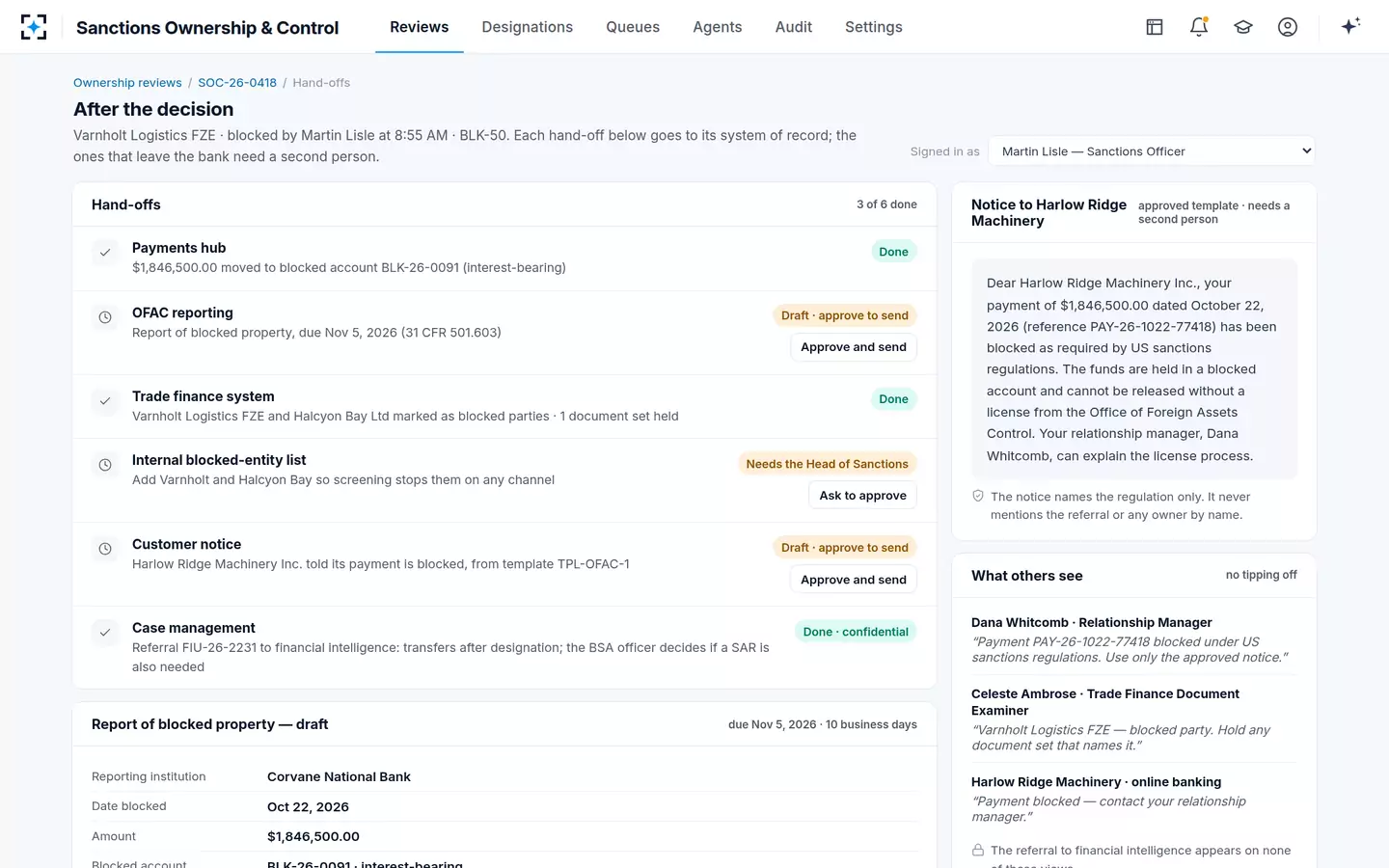1389x868 pixels.
Task: Click the checkmark icon beside Case management
Action: (105, 633)
